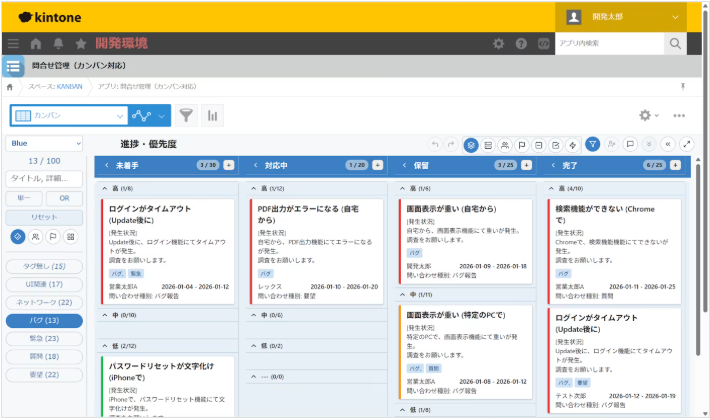Image resolution: width=710 pixels, height=420 pixels.
Task: Toggle the sidebar grid category filter button
Action: [x=71, y=237]
